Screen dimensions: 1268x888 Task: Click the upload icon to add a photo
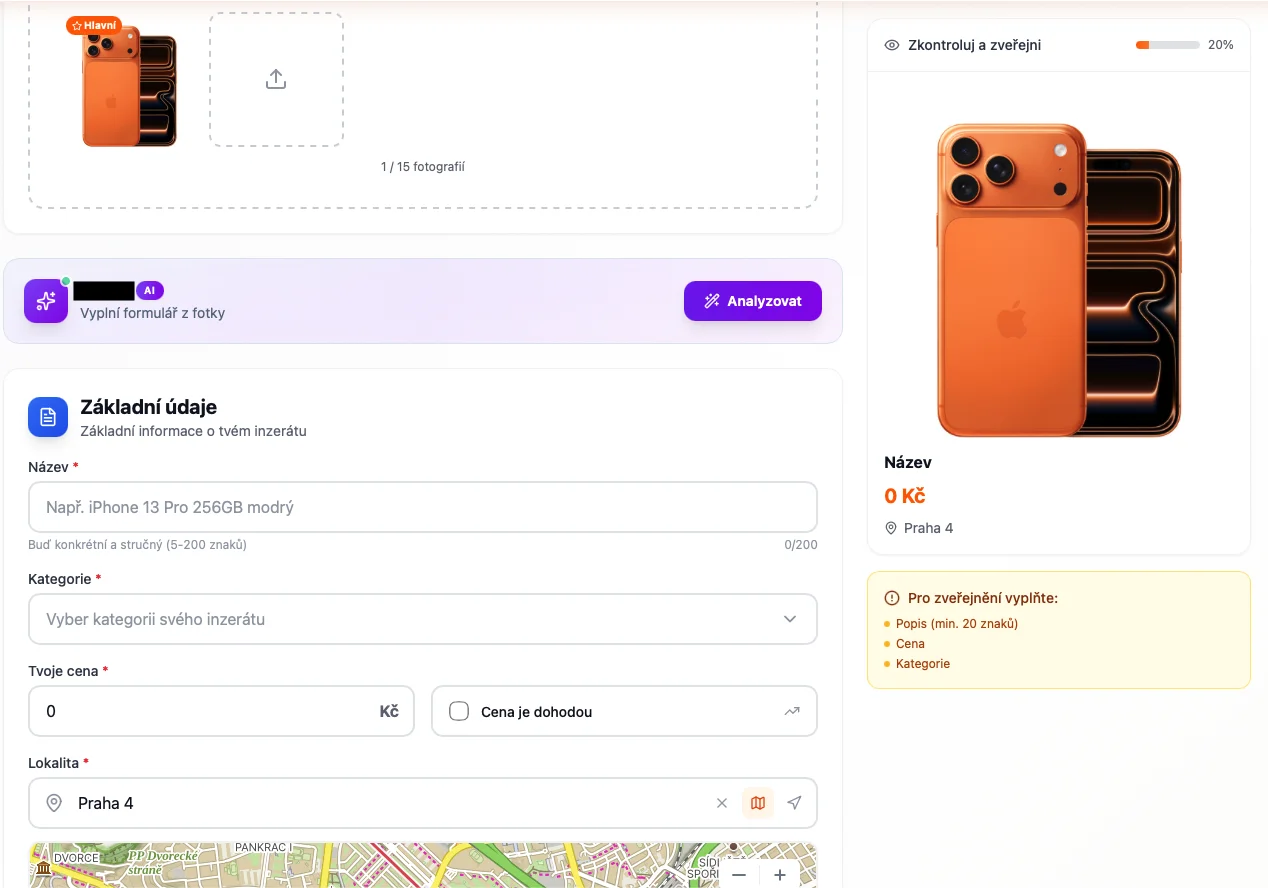276,77
